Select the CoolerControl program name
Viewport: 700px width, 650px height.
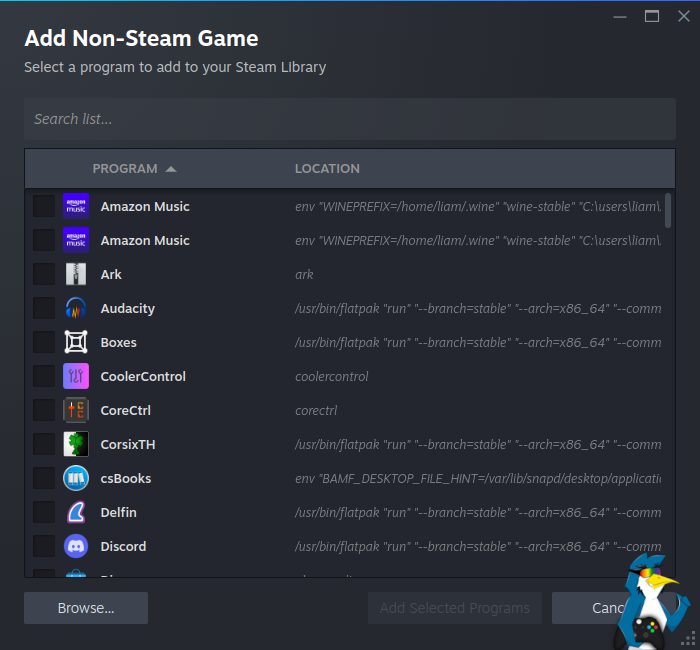143,376
